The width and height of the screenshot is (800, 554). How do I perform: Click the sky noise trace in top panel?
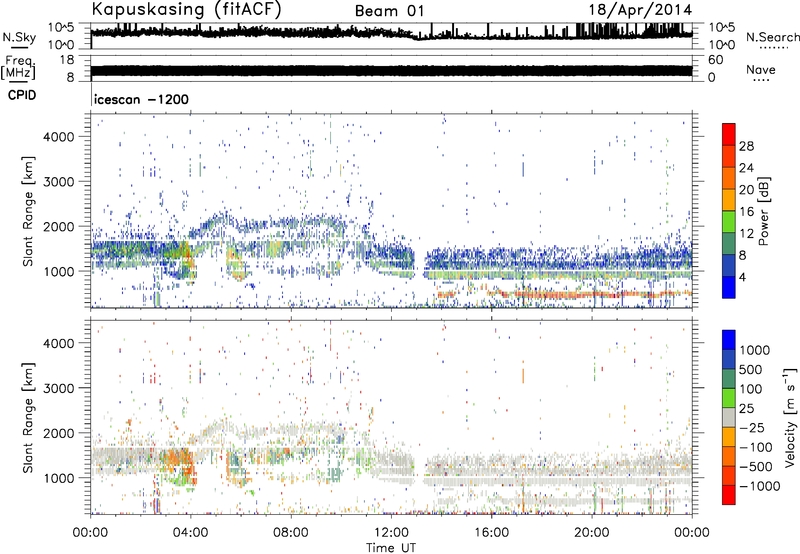click(x=391, y=34)
